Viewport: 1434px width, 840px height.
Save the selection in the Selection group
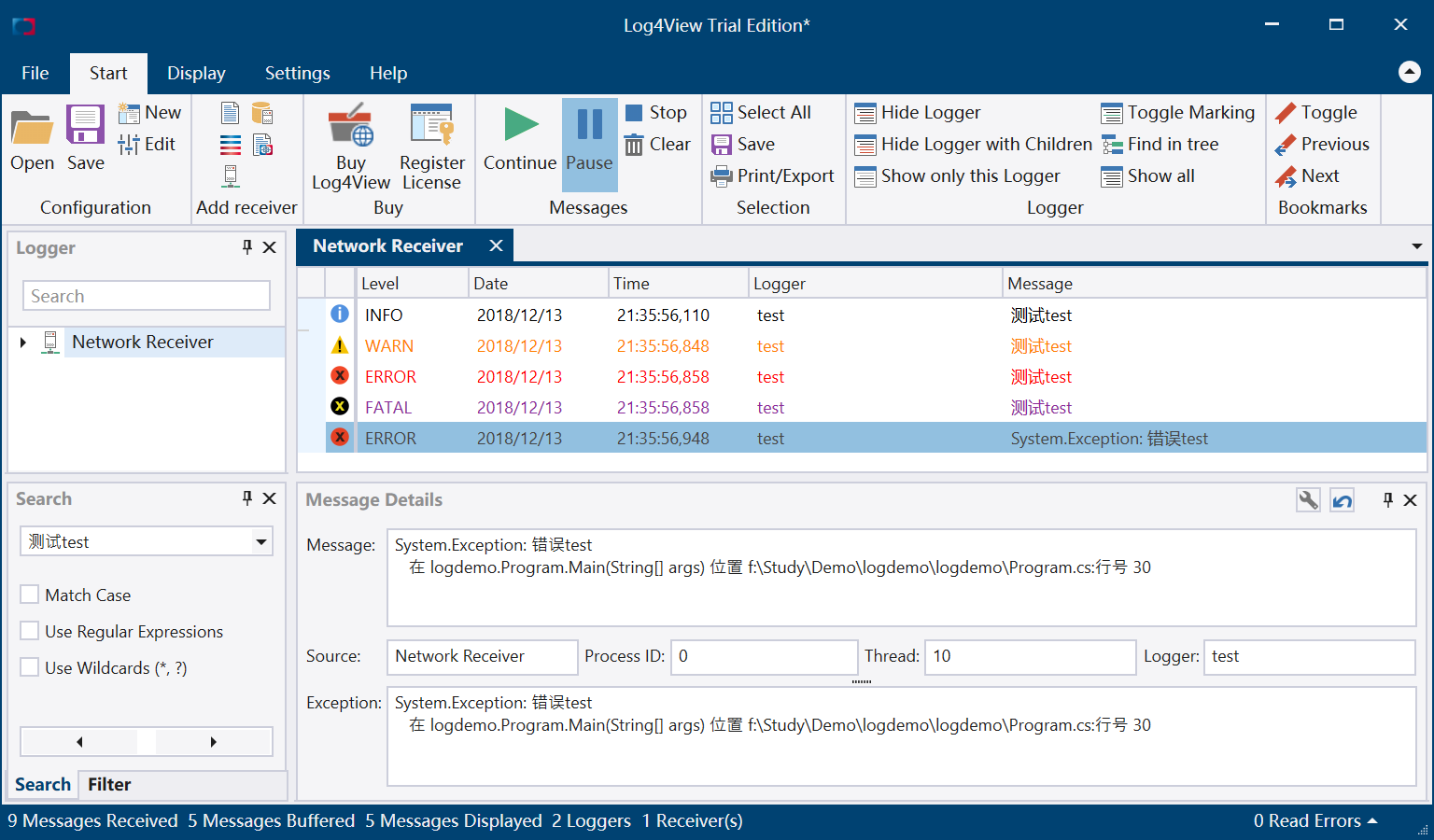tap(743, 145)
